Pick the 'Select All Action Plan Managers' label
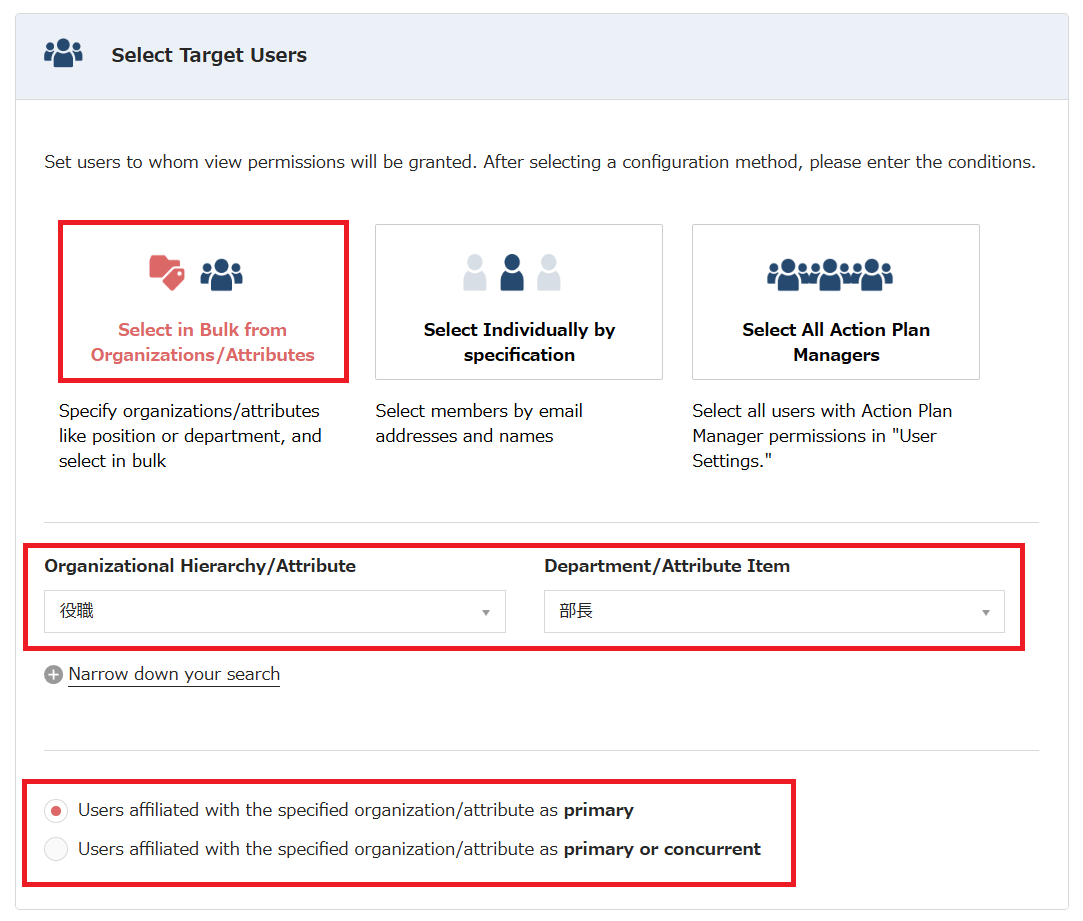 pyautogui.click(x=836, y=342)
